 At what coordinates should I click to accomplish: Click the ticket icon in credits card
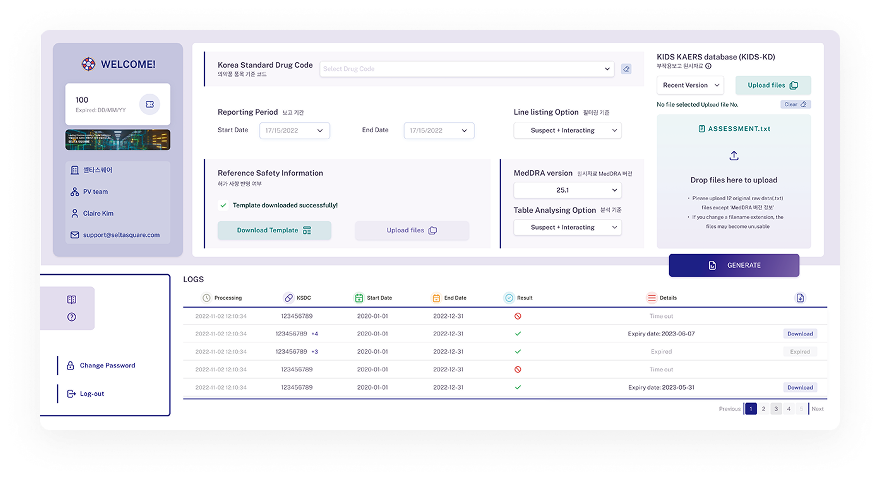[150, 104]
